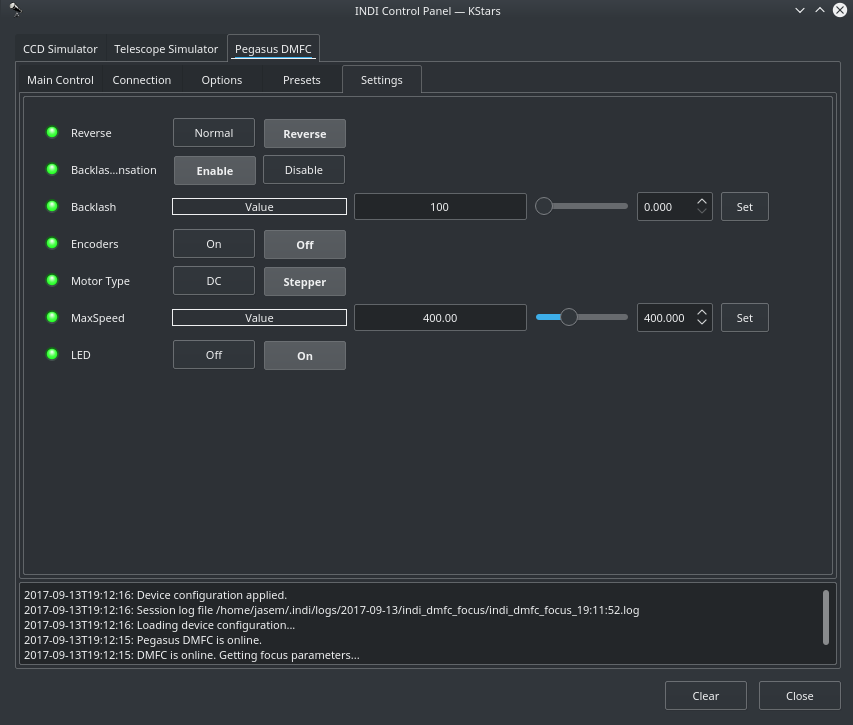Select the Pegasus DMFC device tab
Viewport: 853px width, 725px height.
click(273, 49)
